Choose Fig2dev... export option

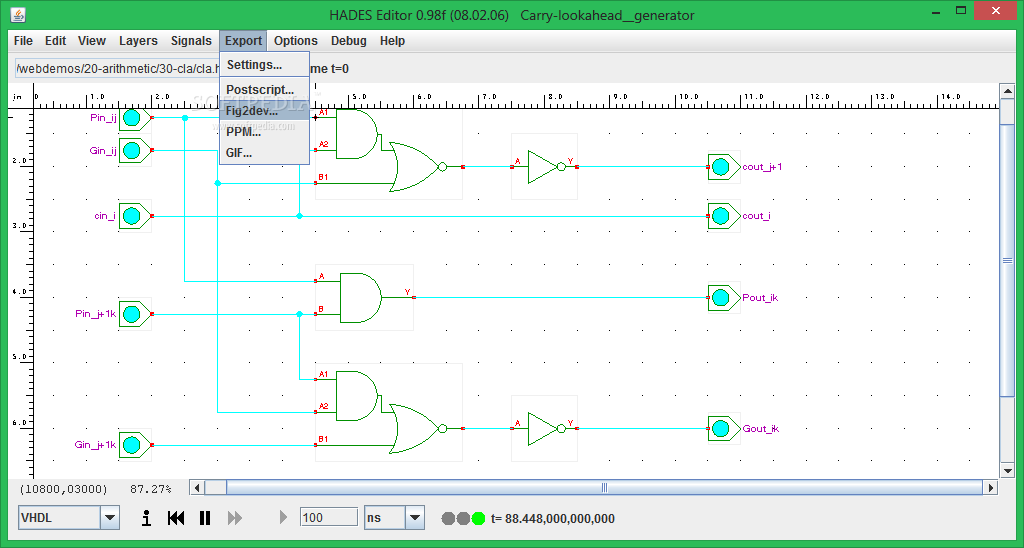tap(264, 110)
